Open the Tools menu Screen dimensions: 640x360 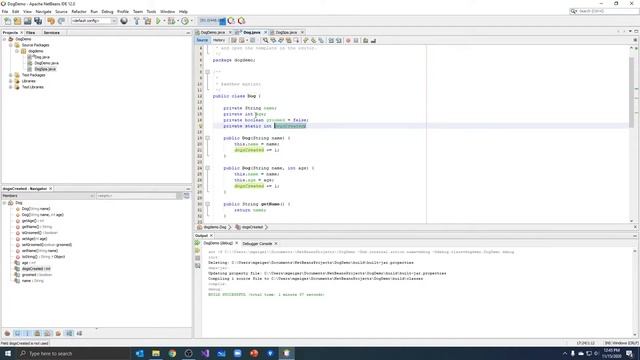(151, 11)
